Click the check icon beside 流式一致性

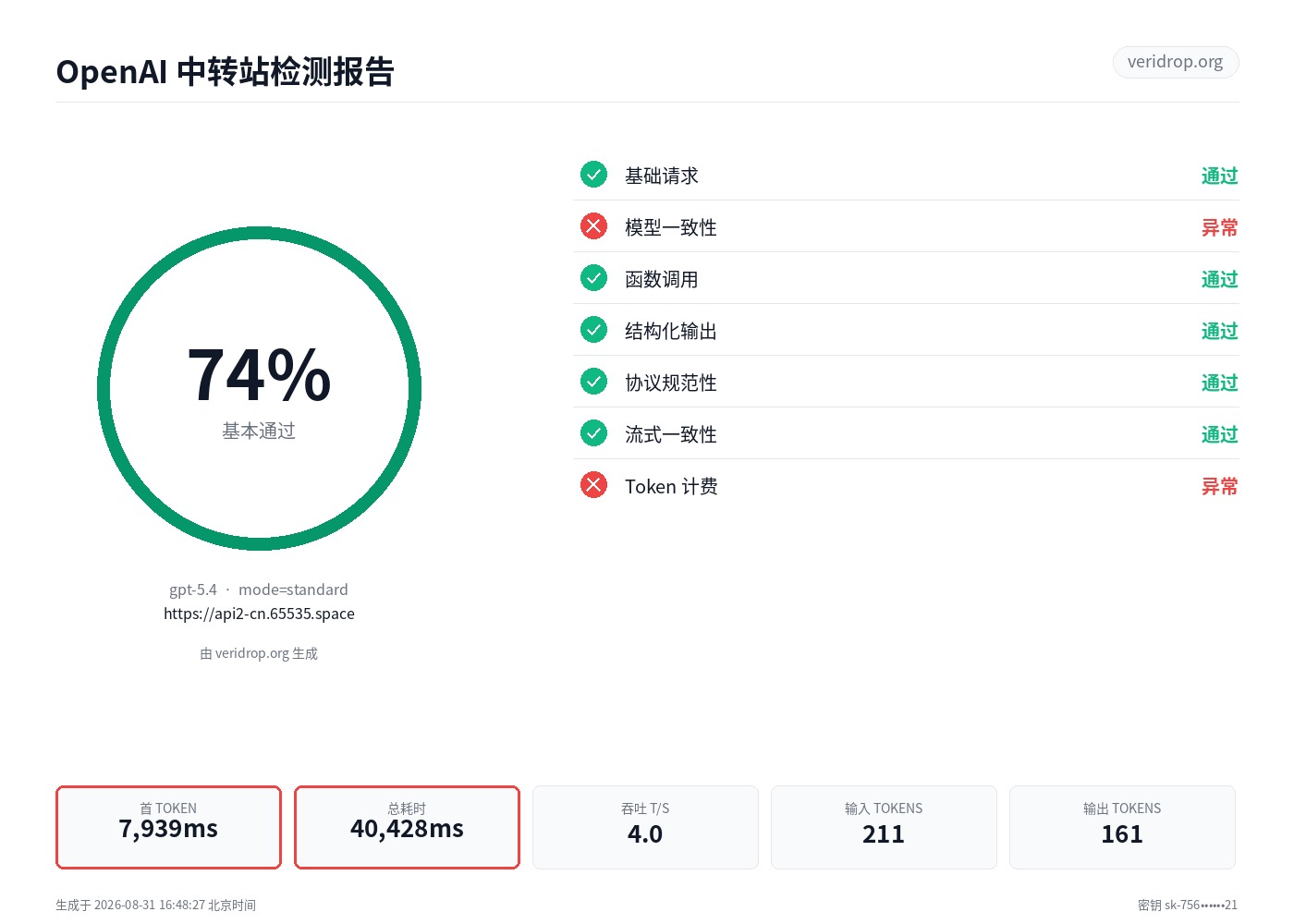(x=593, y=433)
